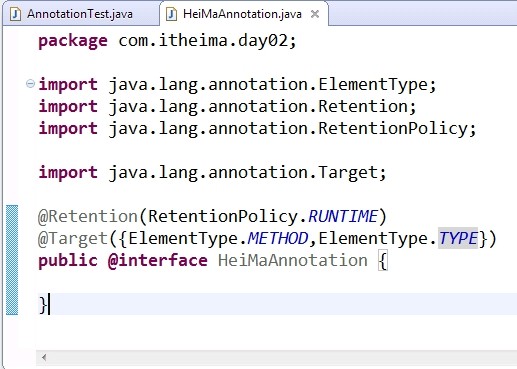Screen dimensions: 517x369
Task: Click the RUNTIME constant in Retention
Action: tap(343, 216)
